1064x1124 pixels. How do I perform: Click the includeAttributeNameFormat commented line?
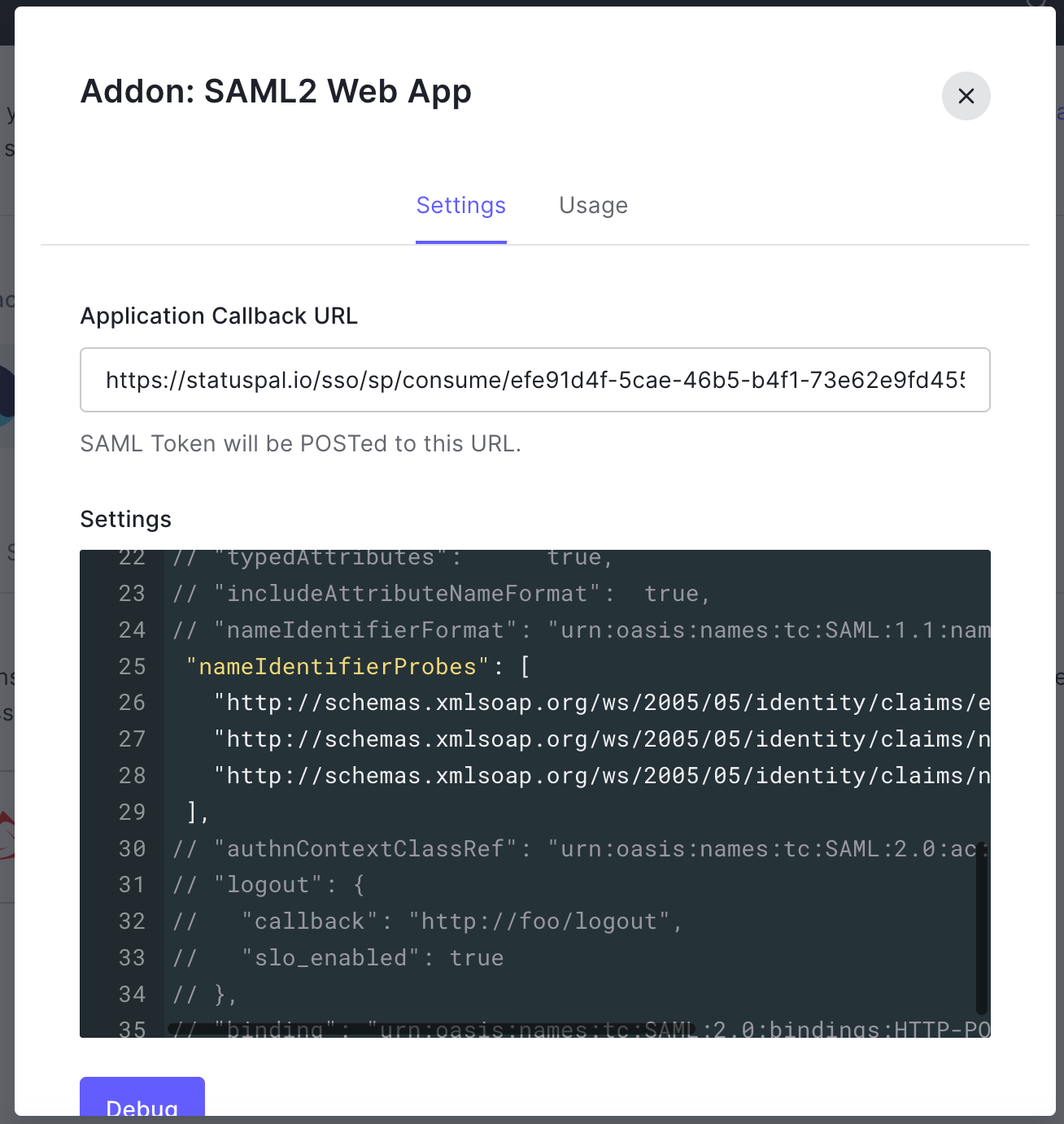point(407,594)
